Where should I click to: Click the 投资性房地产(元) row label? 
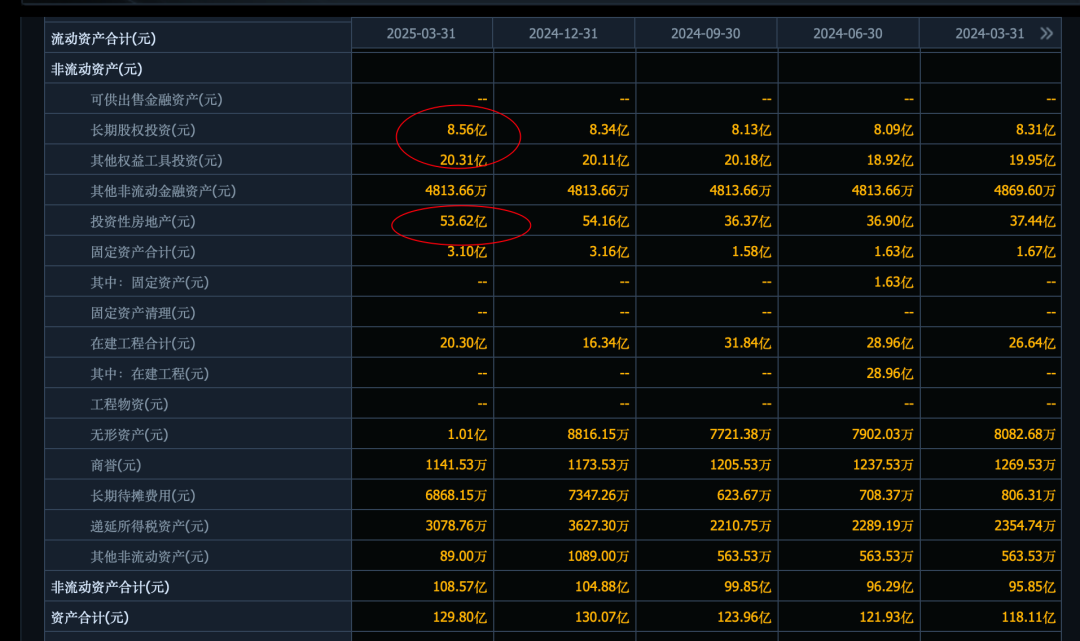click(x=143, y=222)
